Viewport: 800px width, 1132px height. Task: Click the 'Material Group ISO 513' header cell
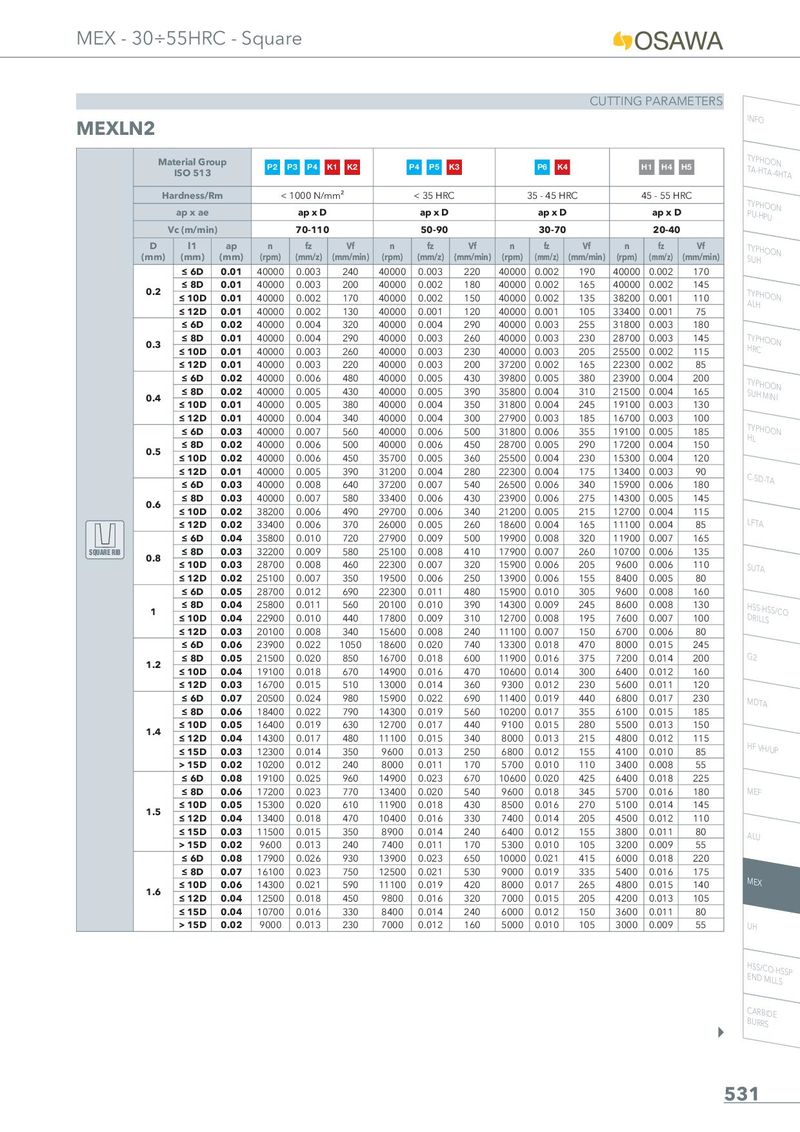(x=192, y=167)
